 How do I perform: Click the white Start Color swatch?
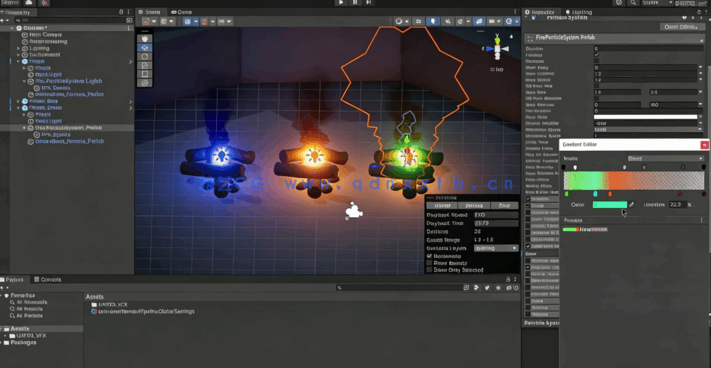[x=645, y=117]
